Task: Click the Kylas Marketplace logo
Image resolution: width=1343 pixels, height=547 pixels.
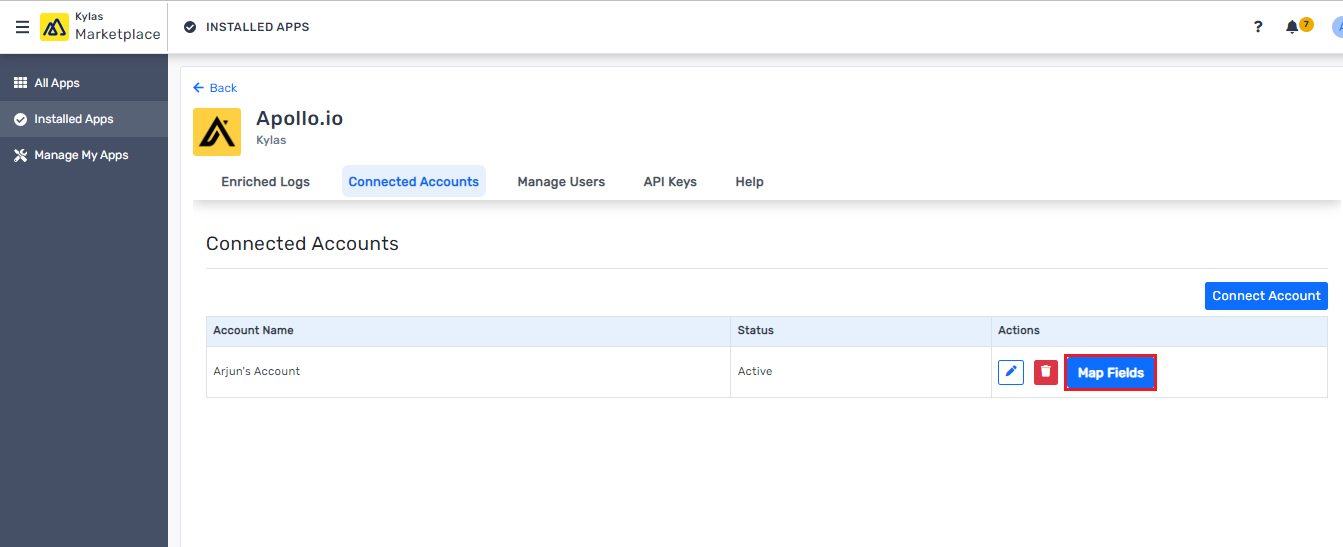Action: [x=100, y=27]
